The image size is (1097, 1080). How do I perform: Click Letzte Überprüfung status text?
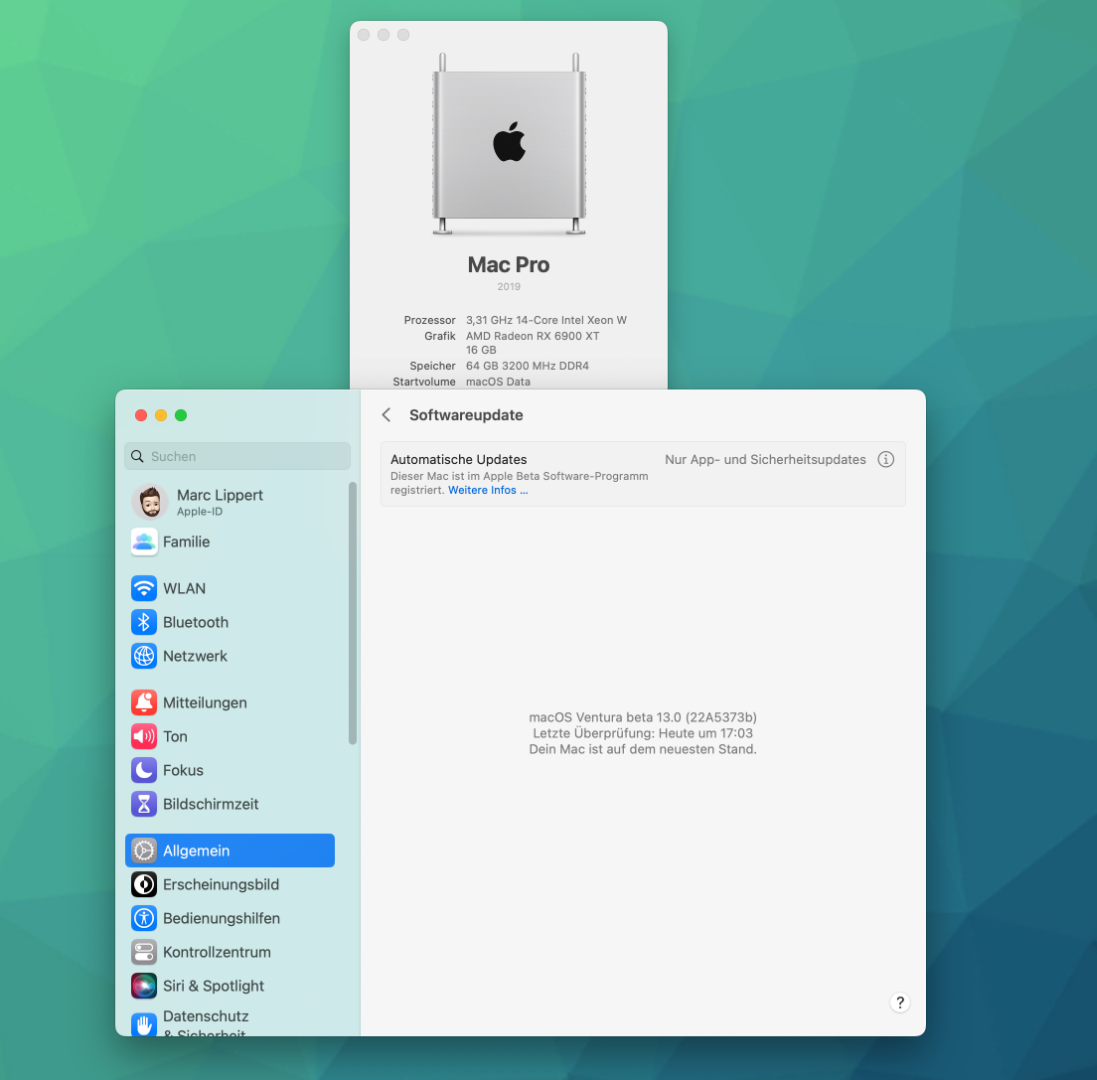click(x=642, y=733)
